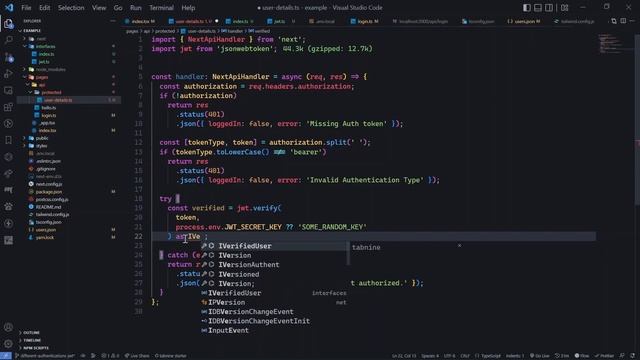Click the VS Code logo icon

tap(9, 7)
